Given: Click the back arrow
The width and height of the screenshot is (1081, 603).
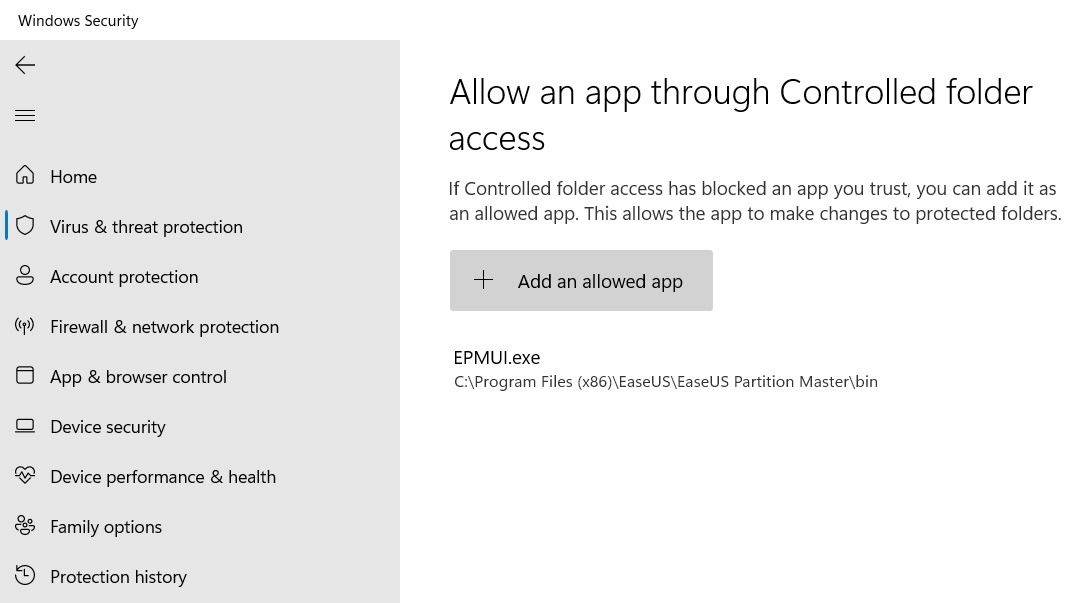Looking at the screenshot, I should [24, 65].
